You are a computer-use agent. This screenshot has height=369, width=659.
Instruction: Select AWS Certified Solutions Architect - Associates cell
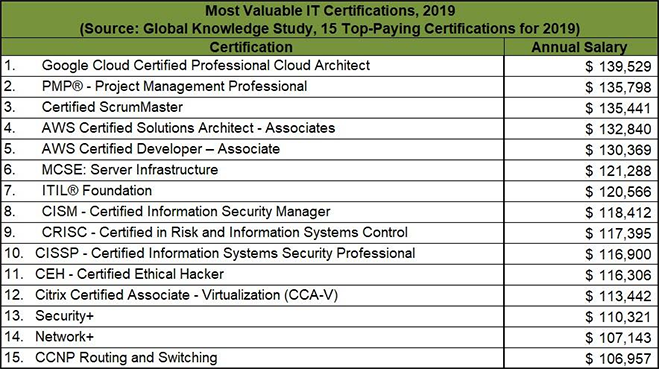tap(252, 129)
